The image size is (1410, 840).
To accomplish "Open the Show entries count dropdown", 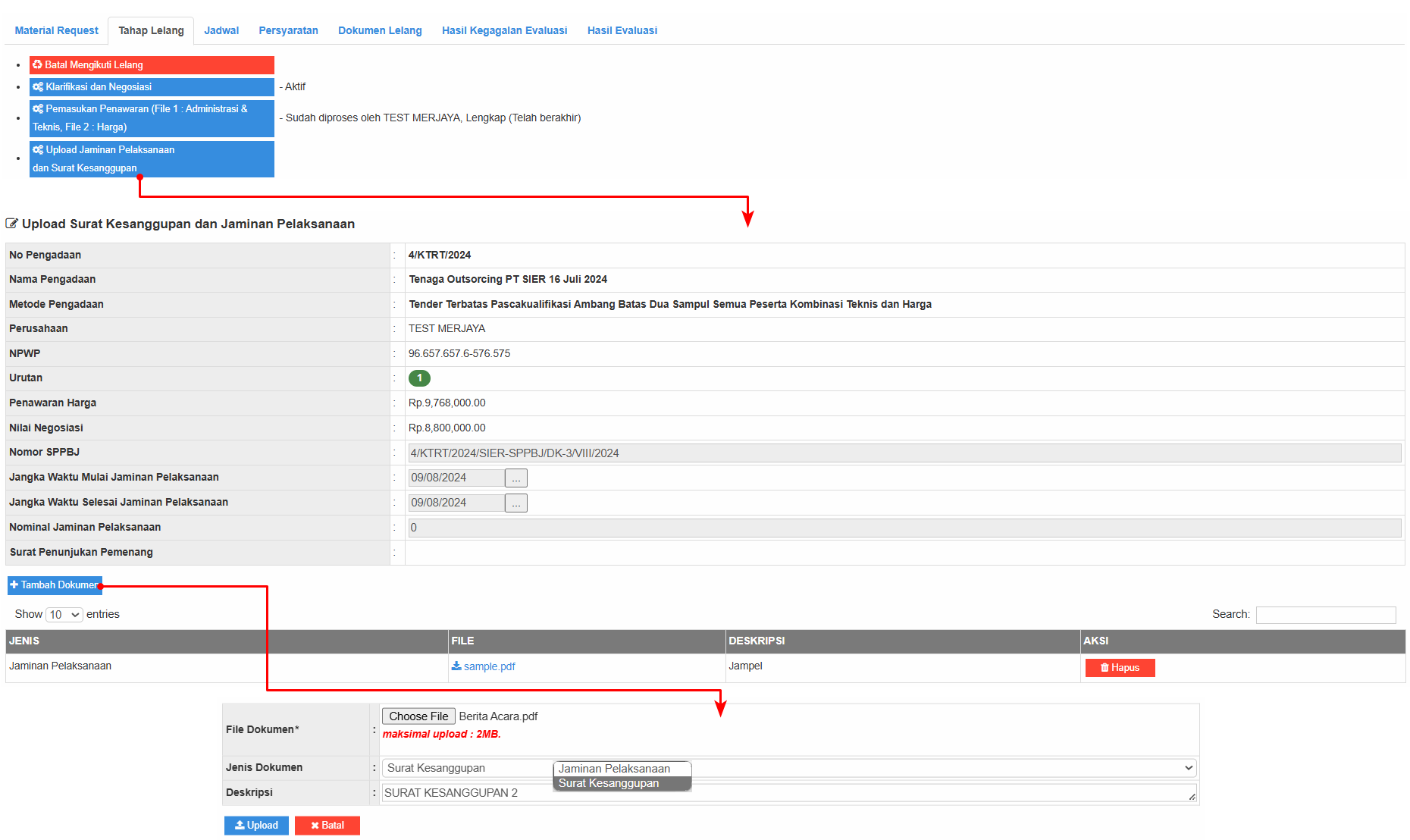I will pyautogui.click(x=64, y=615).
